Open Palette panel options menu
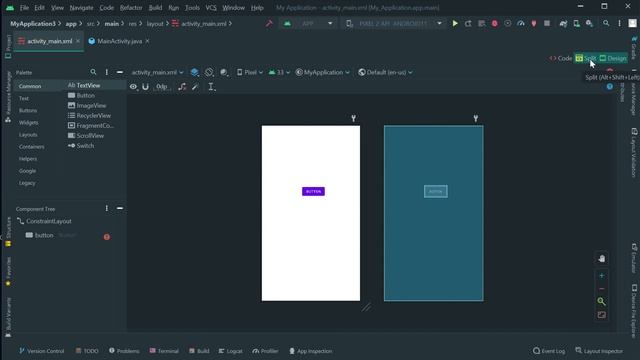Viewport: 640px width, 360px height. click(107, 72)
